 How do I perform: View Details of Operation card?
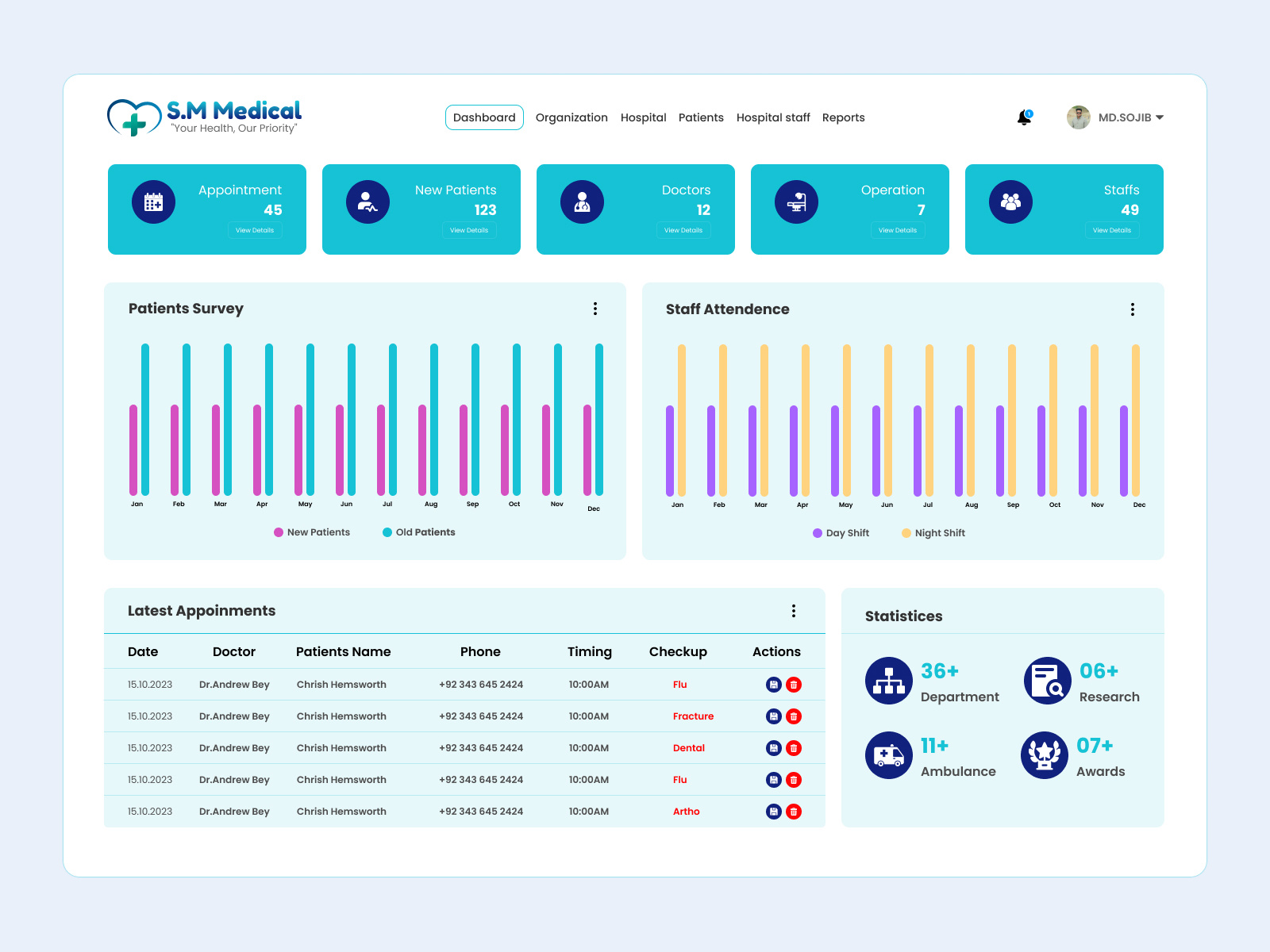coord(898,230)
